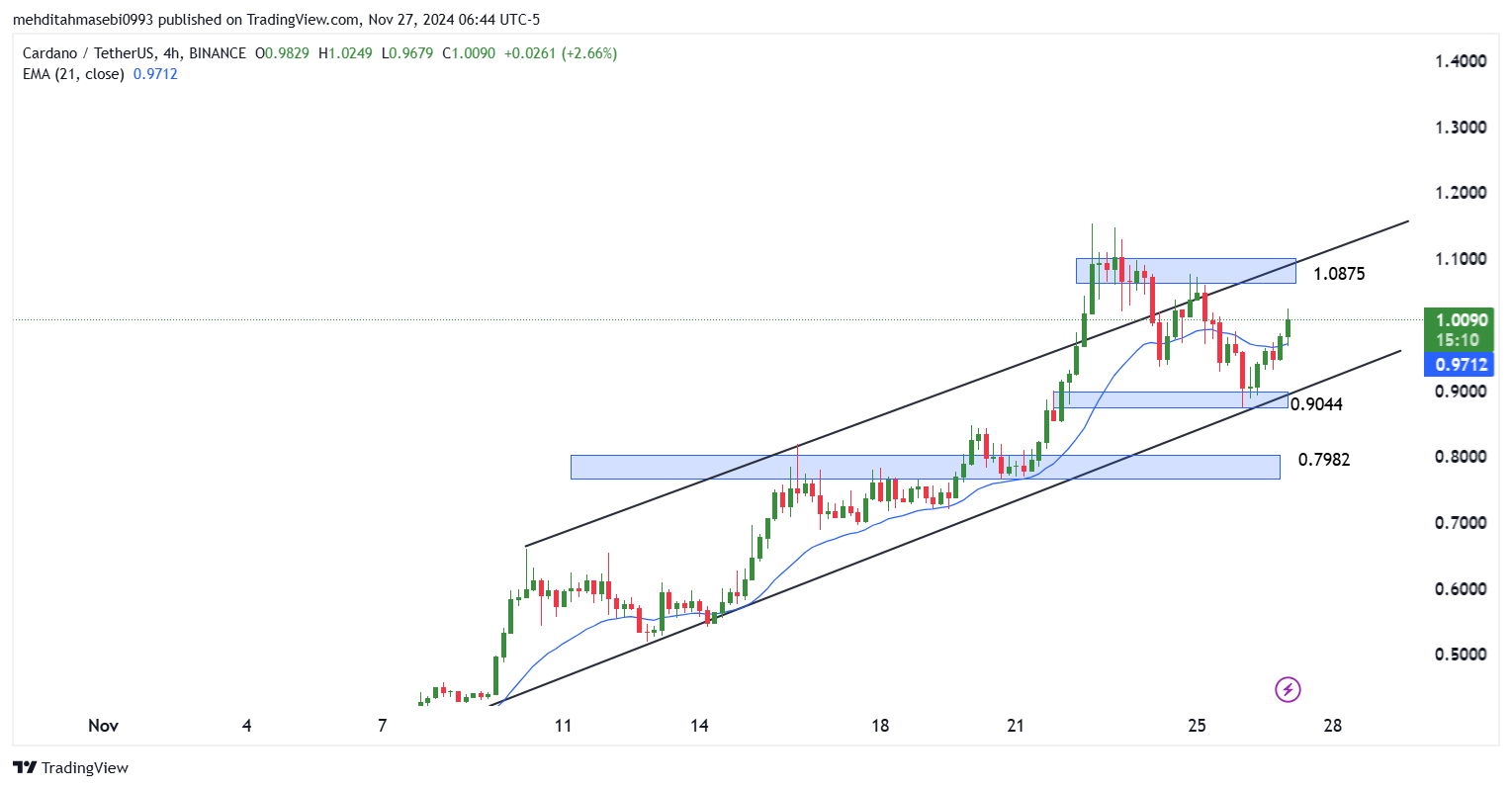Viewport: 1512px width, 789px height.
Task: Click the 1.3000 price axis label
Action: pos(1461,127)
